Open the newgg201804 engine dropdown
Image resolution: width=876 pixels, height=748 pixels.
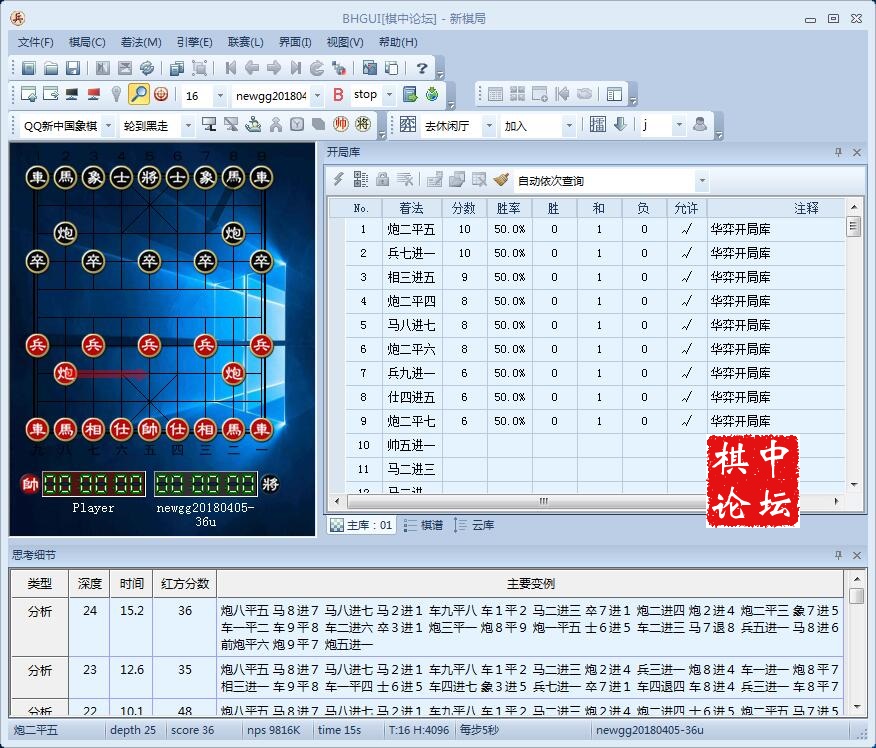(317, 96)
